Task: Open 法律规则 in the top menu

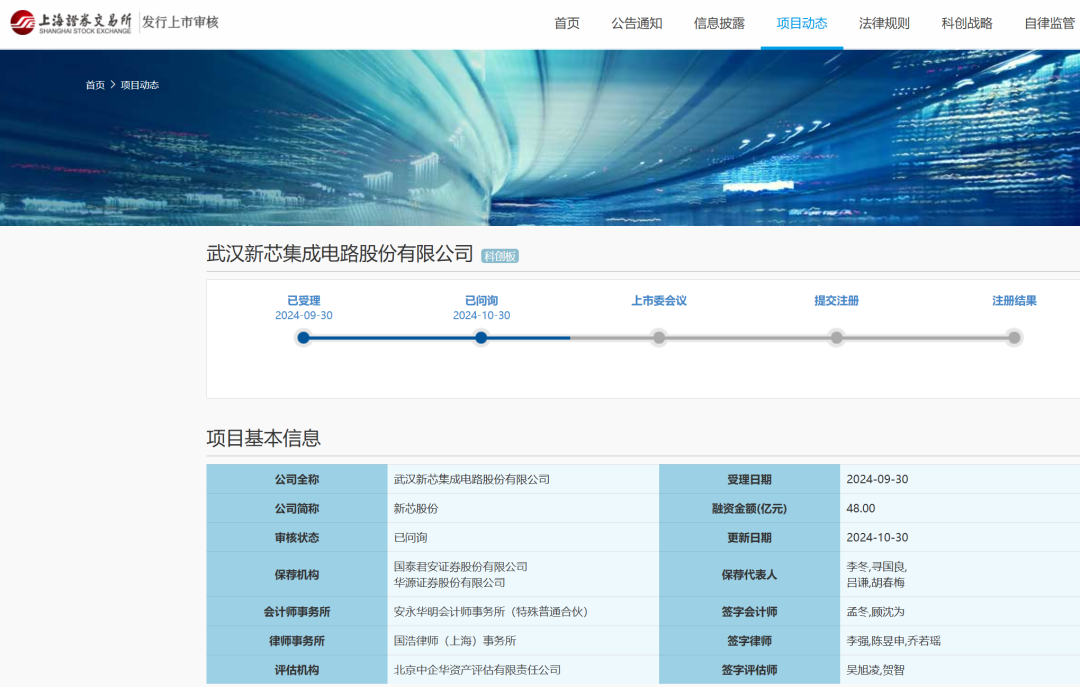Action: pyautogui.click(x=884, y=24)
